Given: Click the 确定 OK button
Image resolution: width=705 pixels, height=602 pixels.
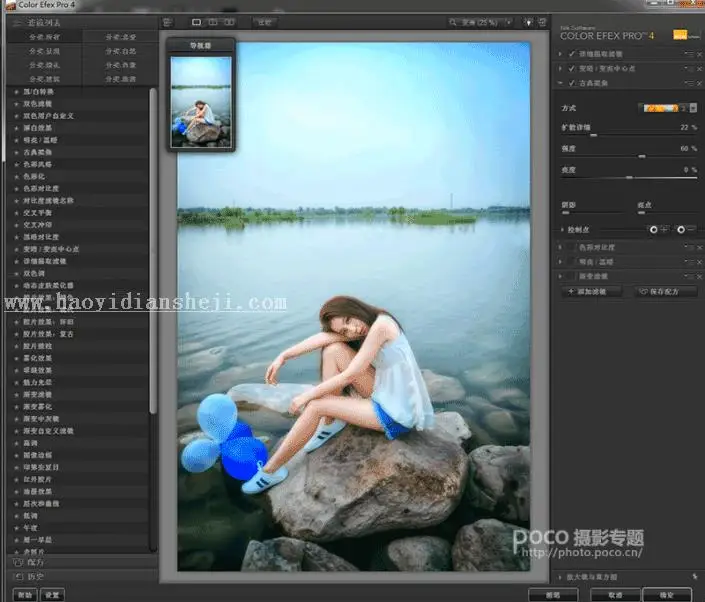Looking at the screenshot, I should (x=667, y=595).
